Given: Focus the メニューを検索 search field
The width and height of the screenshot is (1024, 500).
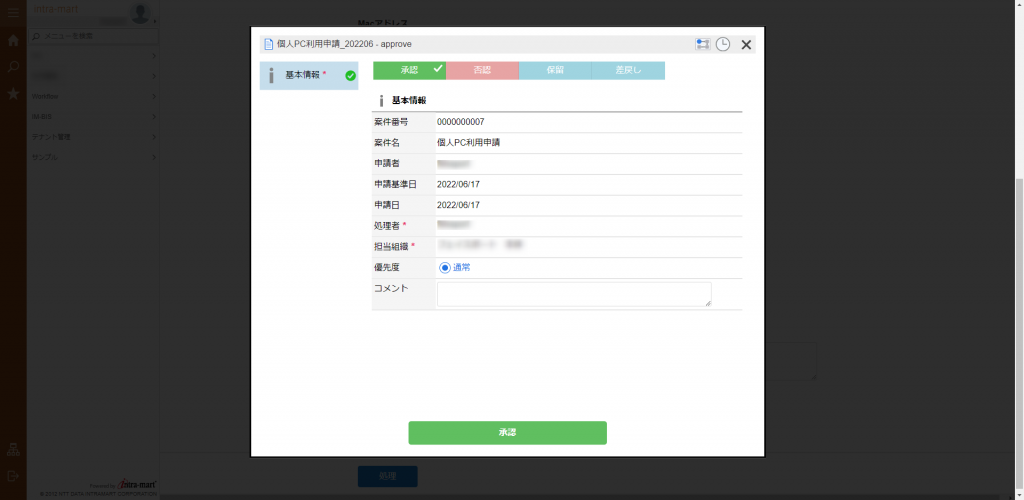Looking at the screenshot, I should pyautogui.click(x=93, y=36).
